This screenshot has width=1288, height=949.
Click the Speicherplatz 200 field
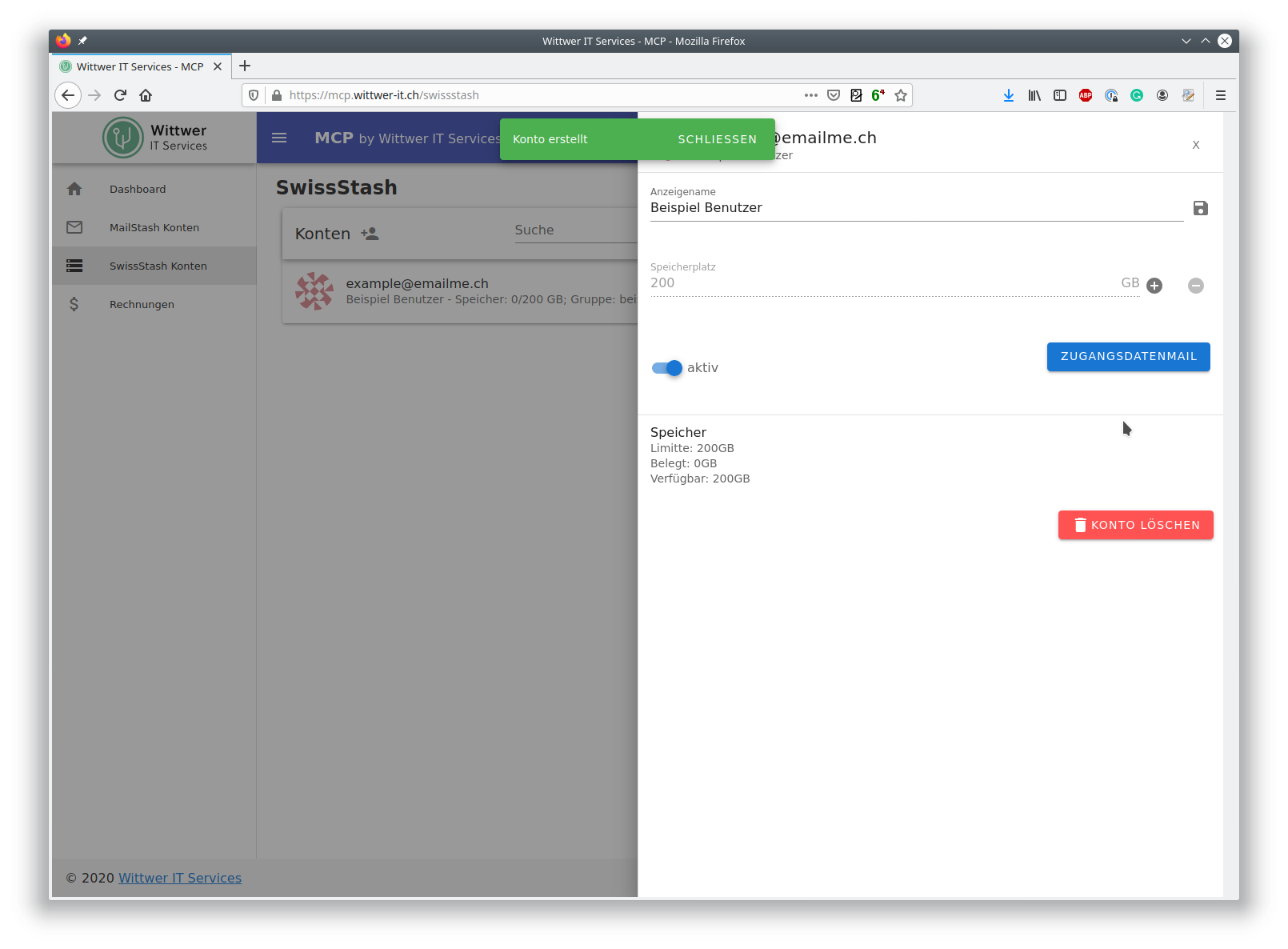click(x=894, y=283)
